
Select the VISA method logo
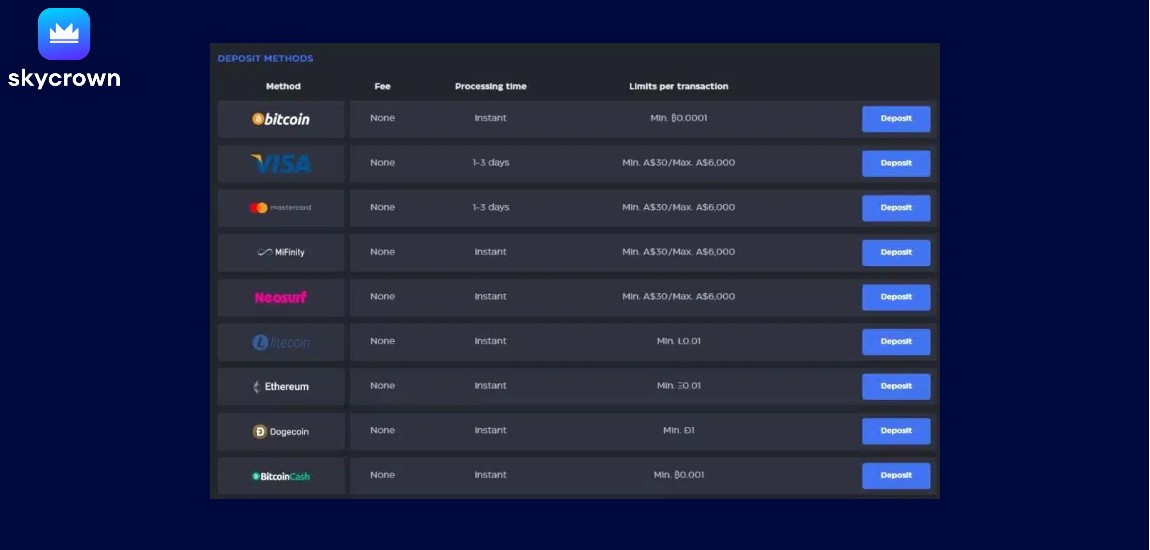[281, 164]
